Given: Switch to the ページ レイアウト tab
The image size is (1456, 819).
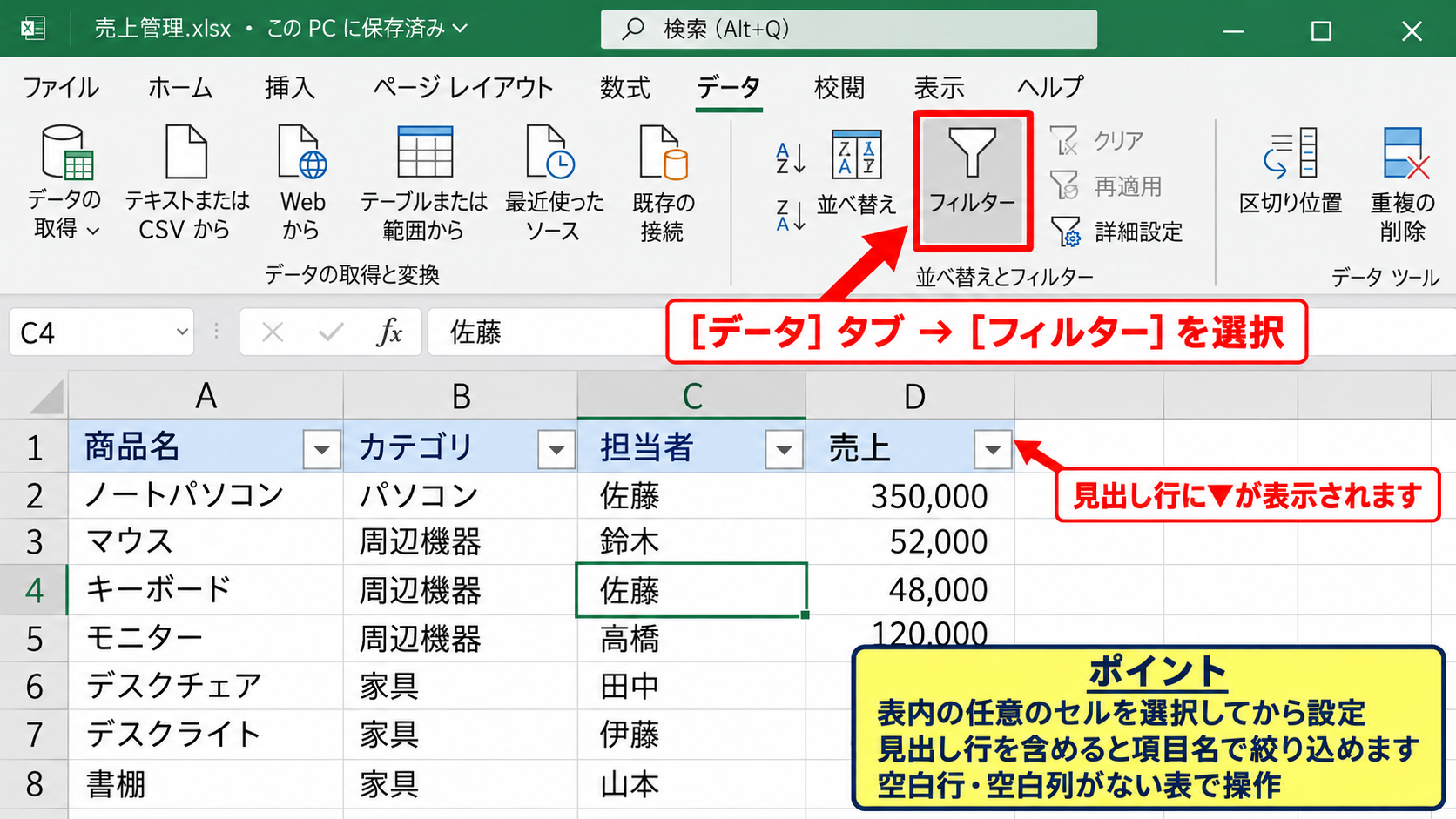Looking at the screenshot, I should [x=462, y=88].
